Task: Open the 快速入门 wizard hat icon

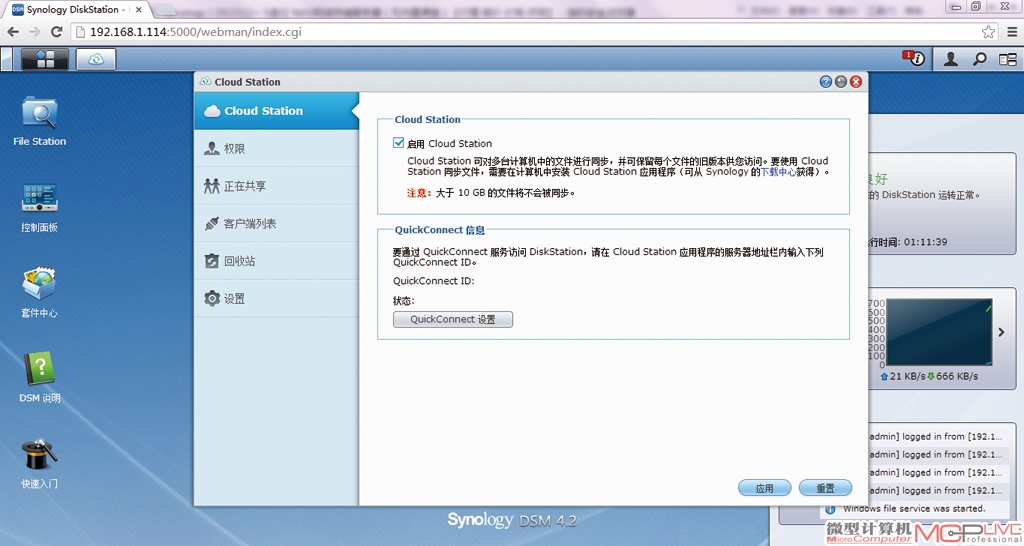Action: tap(39, 464)
